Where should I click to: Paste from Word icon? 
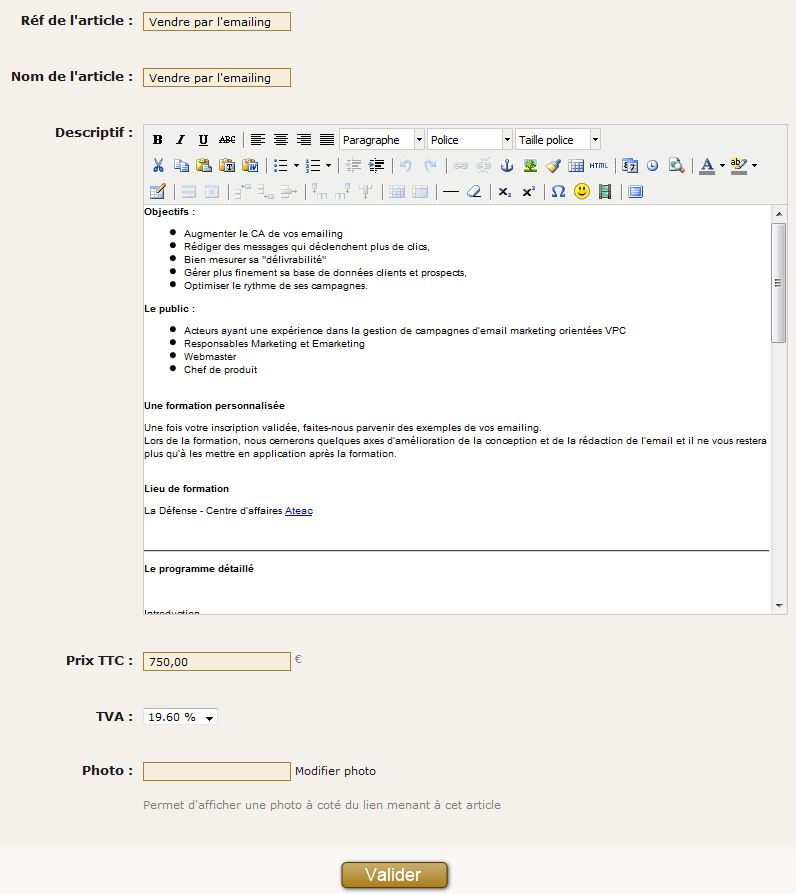(250, 165)
